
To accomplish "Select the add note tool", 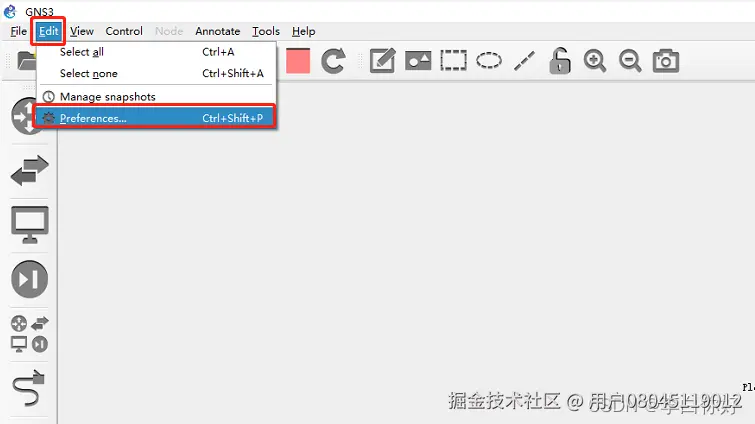I will 382,61.
